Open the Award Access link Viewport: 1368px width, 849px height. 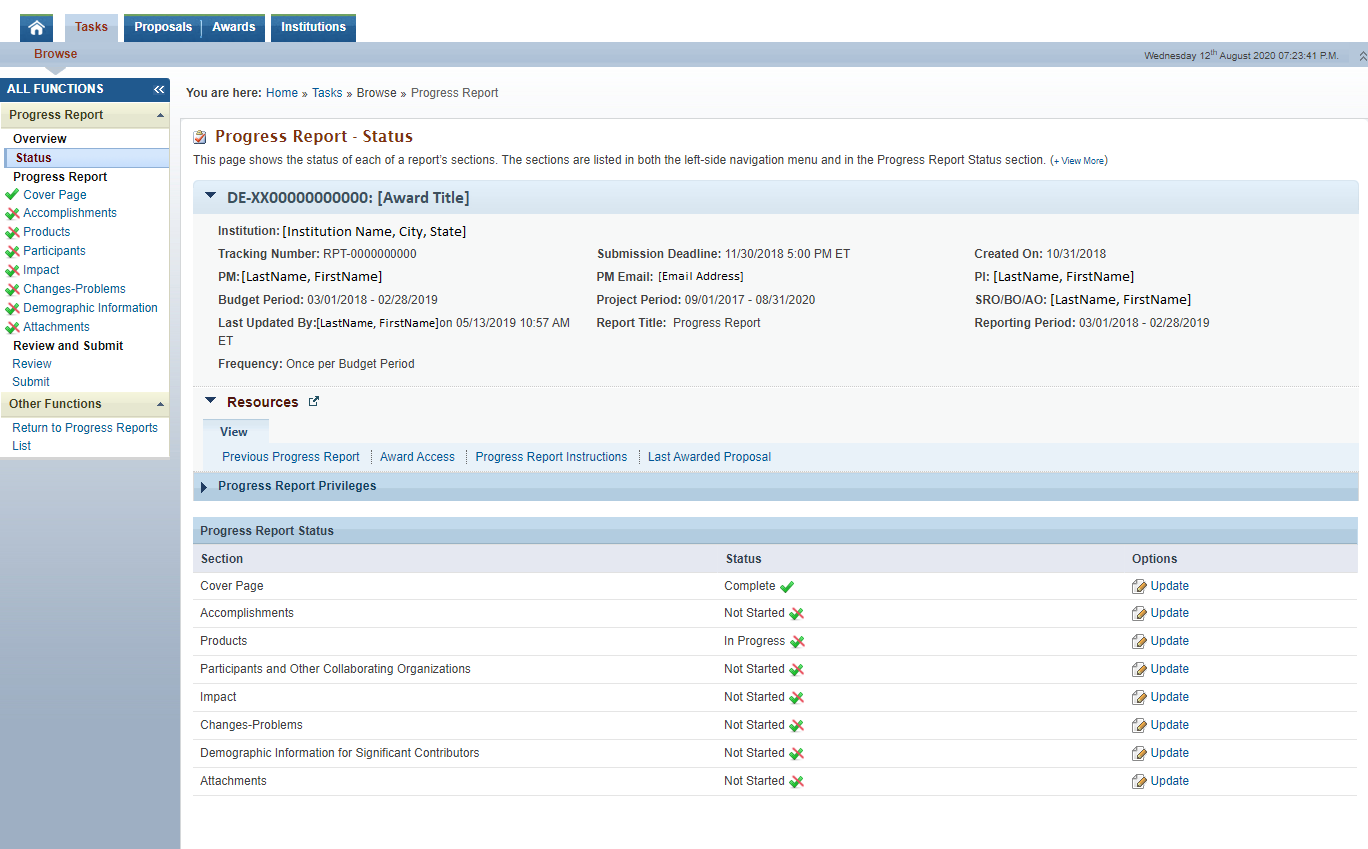coord(417,457)
